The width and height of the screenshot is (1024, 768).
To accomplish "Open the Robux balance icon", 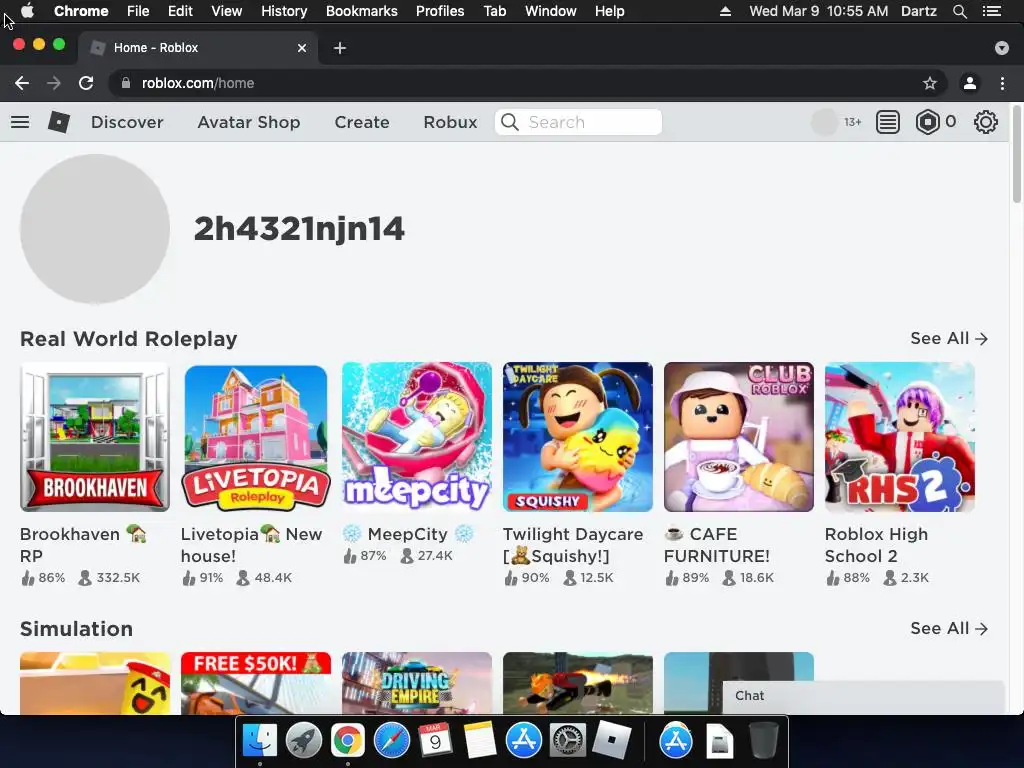I will (x=927, y=122).
